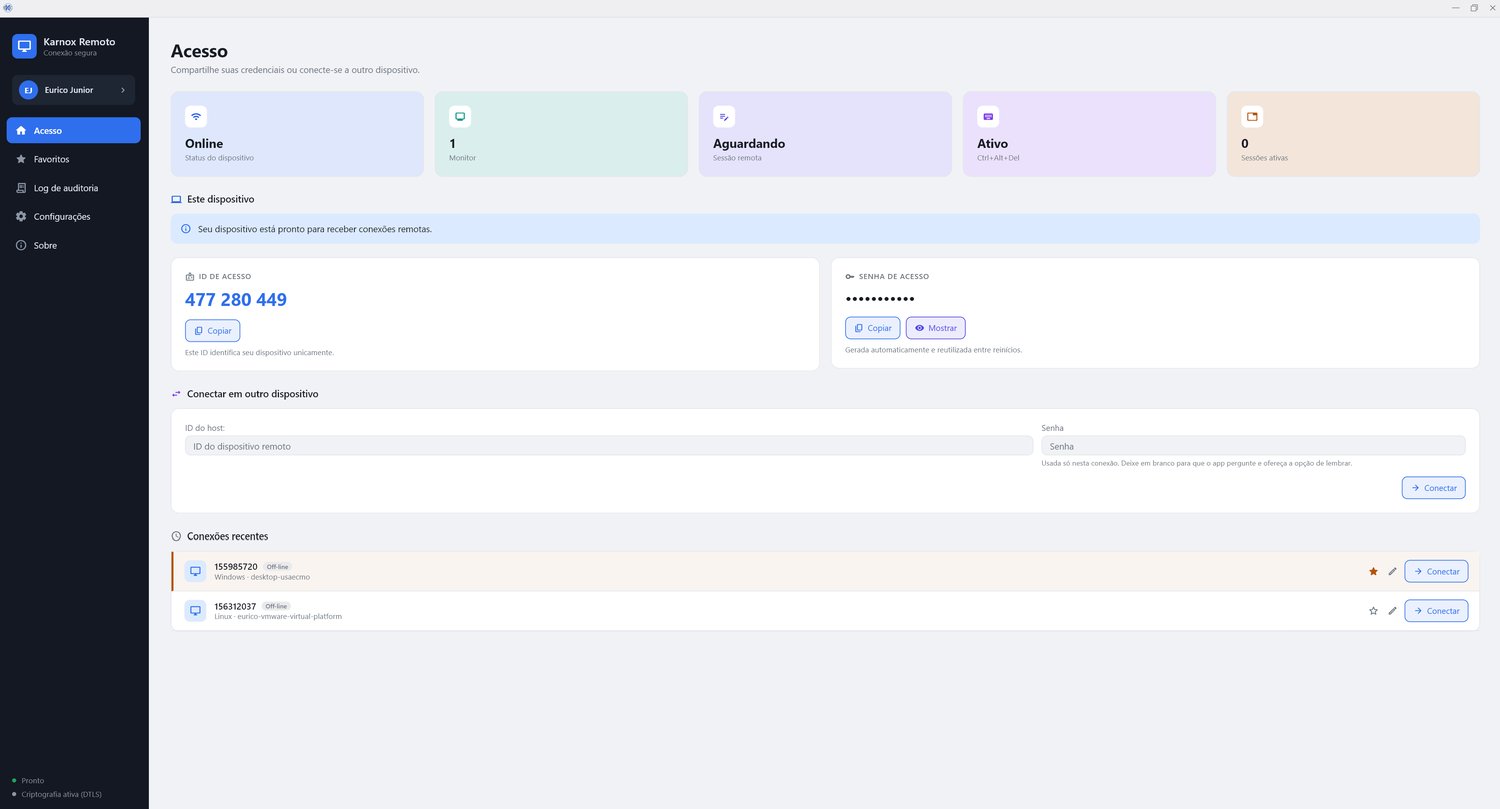The width and height of the screenshot is (1500, 809).
Task: Click the Acesso page heading
Action: [199, 51]
